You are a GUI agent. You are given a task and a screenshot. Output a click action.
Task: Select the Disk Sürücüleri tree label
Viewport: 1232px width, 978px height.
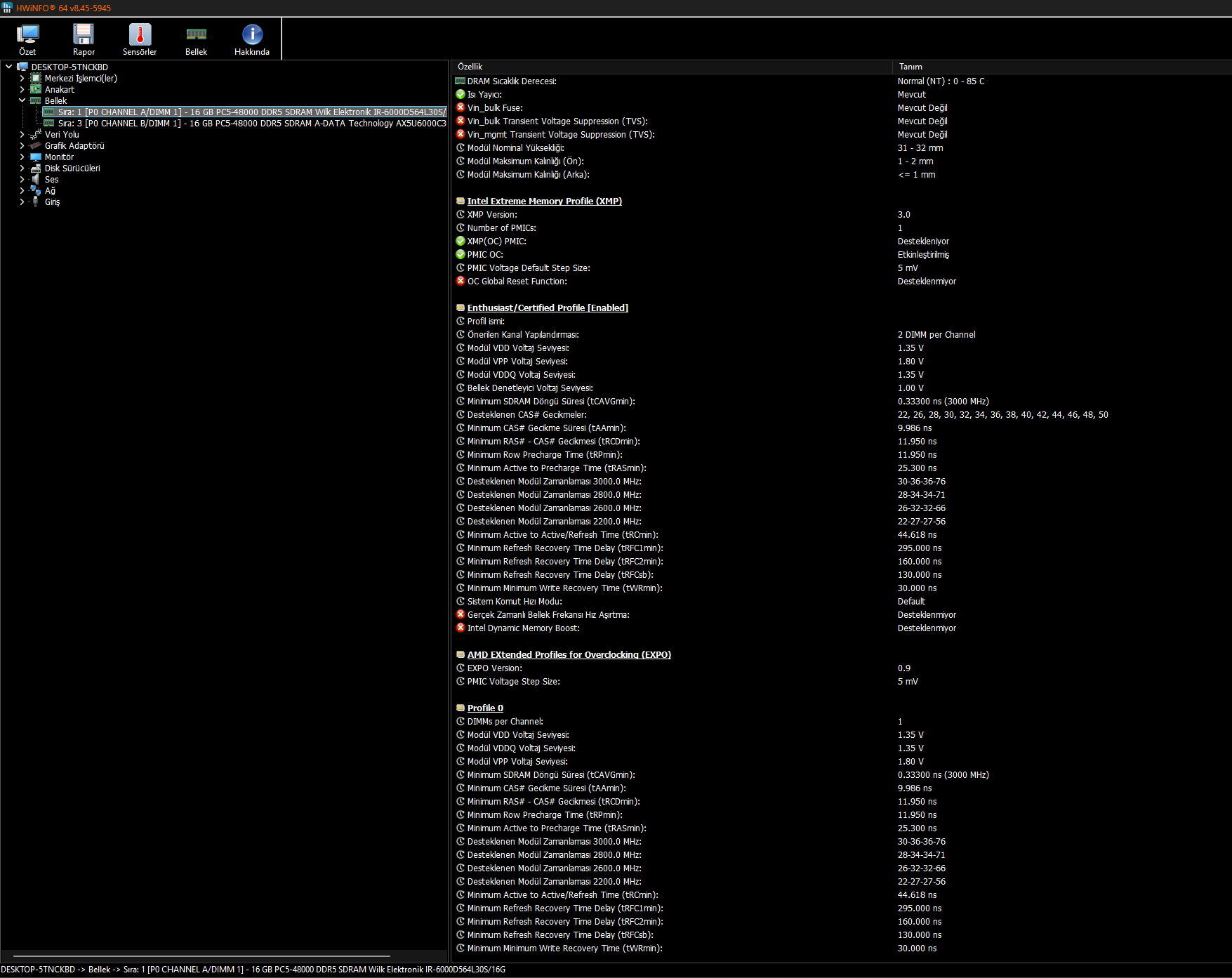coord(72,168)
